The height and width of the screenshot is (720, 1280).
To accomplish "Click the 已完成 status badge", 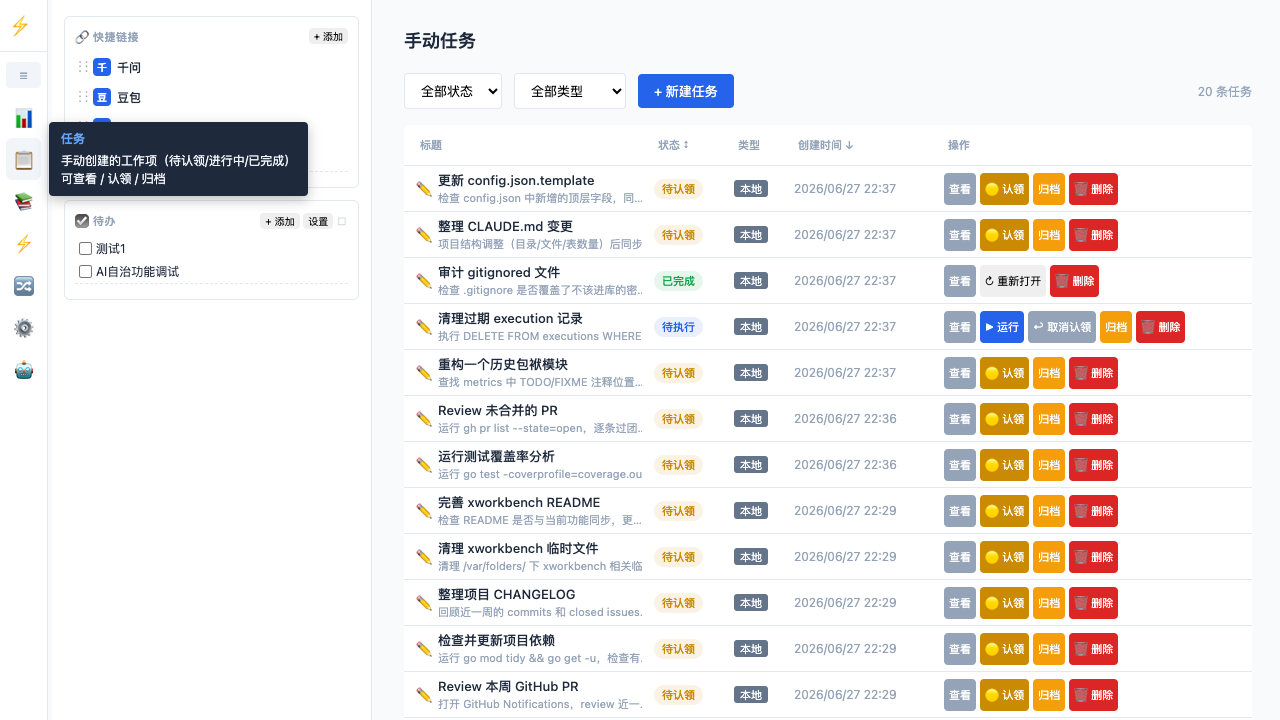I will point(678,281).
